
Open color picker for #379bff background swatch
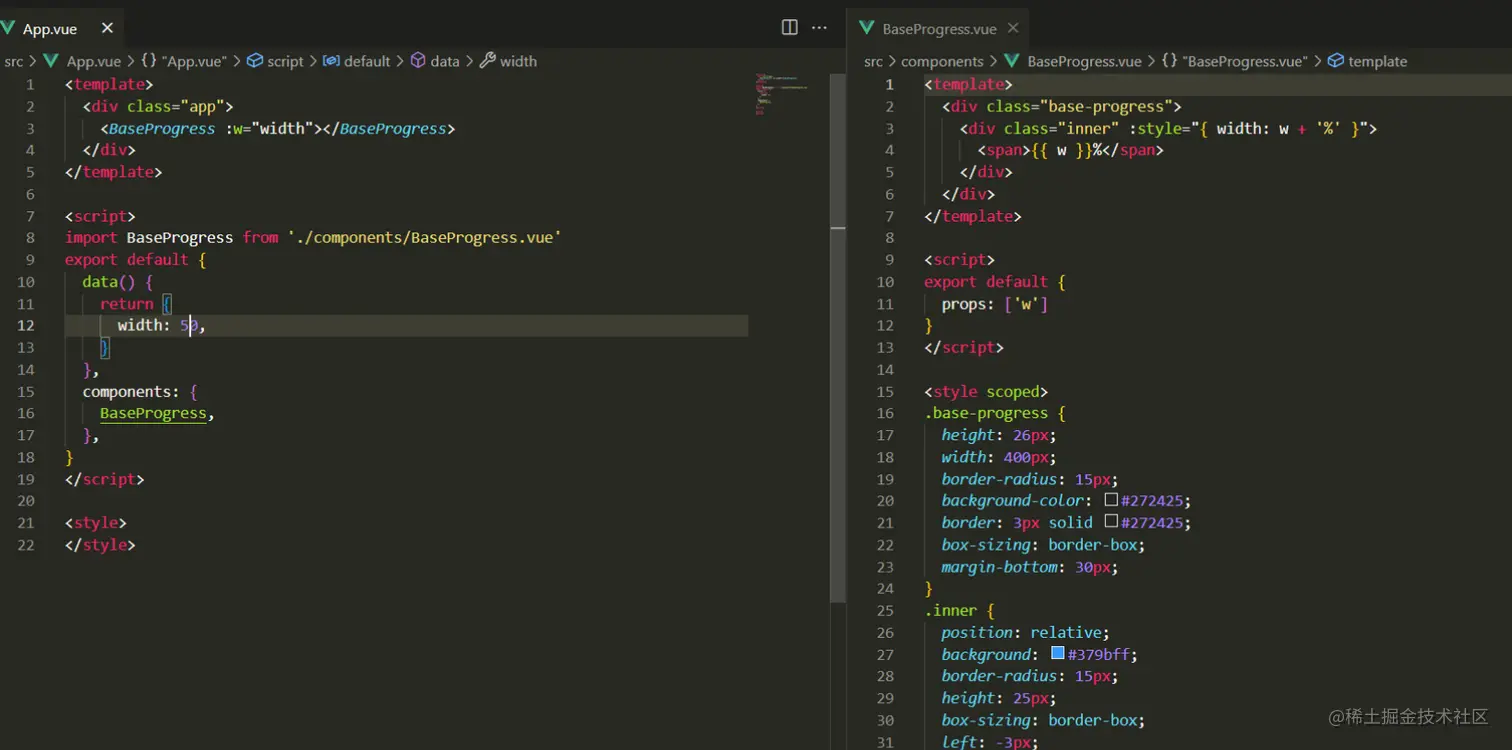1057,654
